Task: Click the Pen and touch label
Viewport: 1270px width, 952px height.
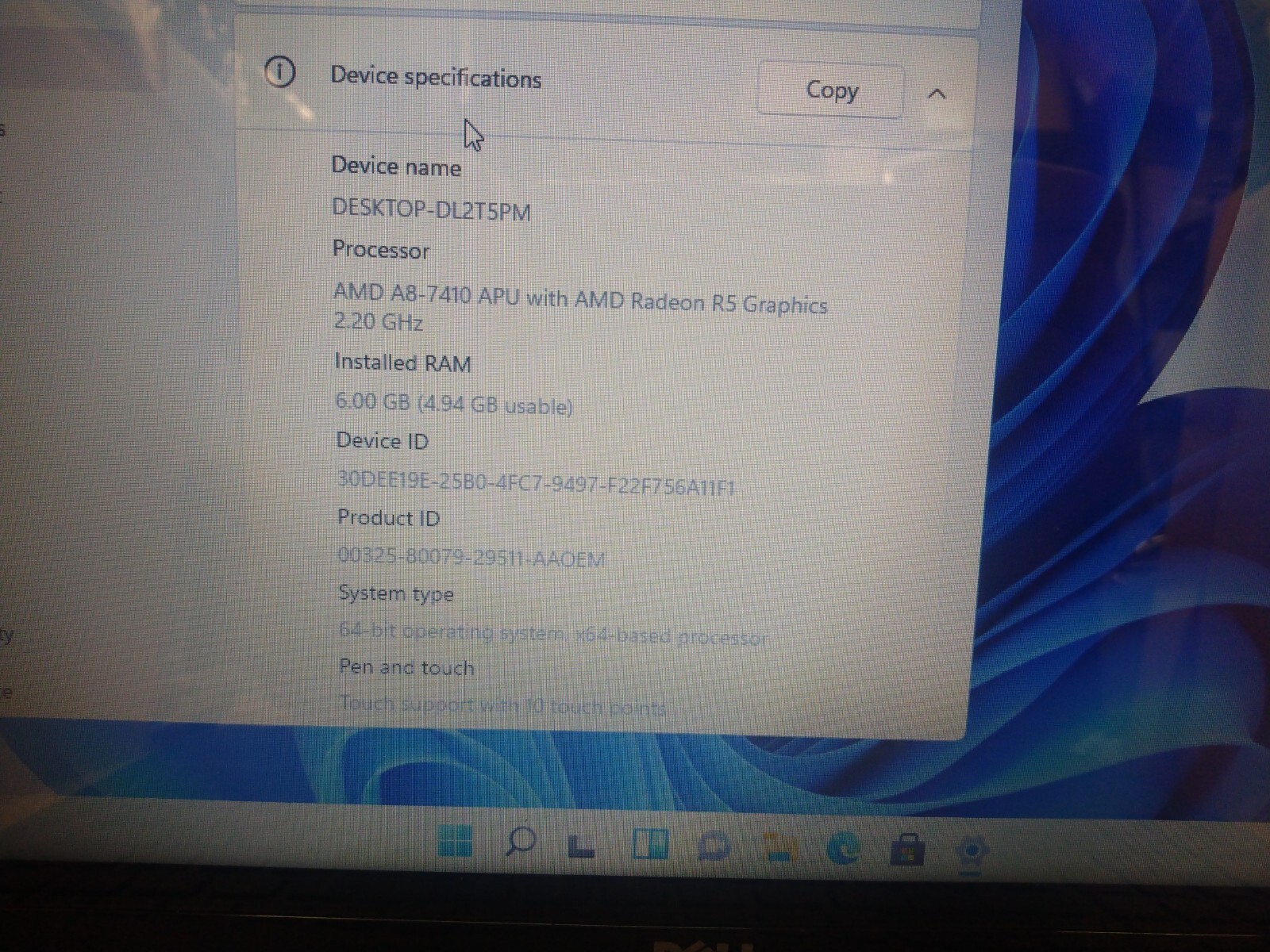Action: (x=406, y=667)
